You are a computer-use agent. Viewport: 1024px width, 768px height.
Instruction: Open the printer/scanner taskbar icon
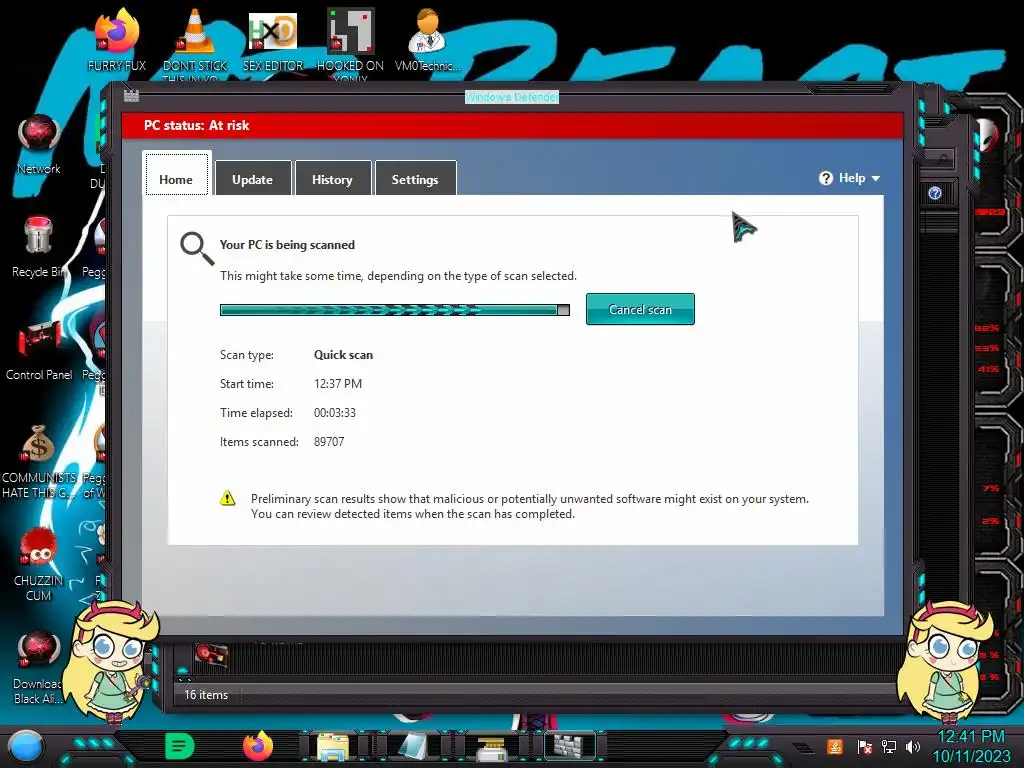[x=491, y=749]
